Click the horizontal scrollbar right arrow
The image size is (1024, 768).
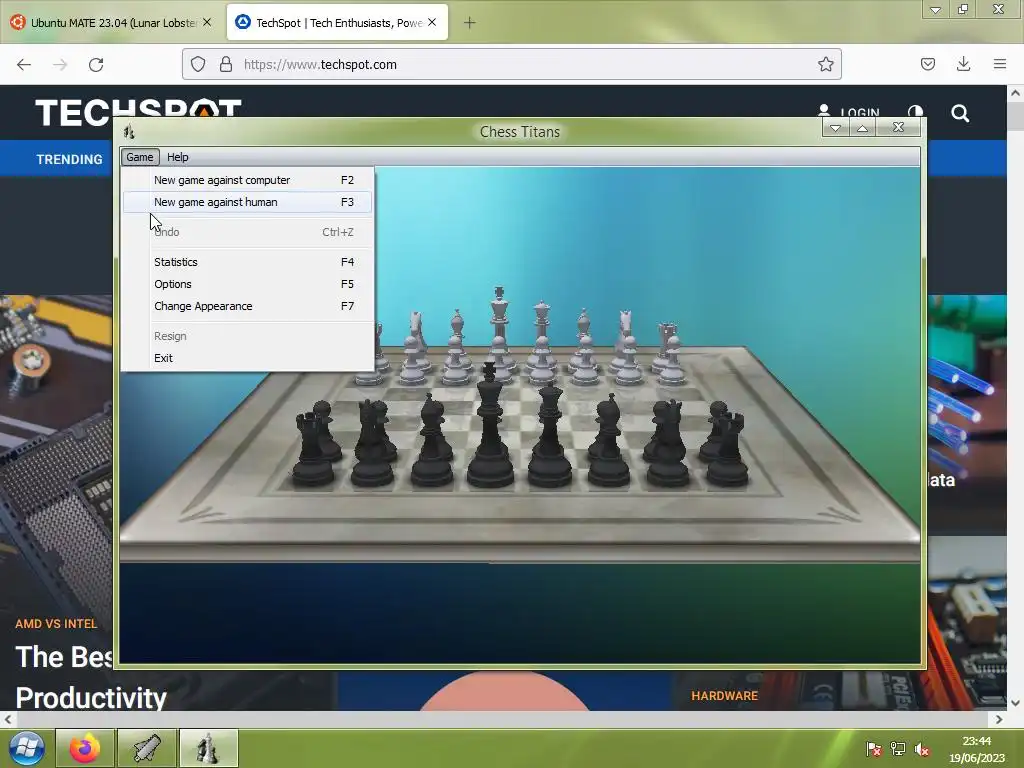point(999,720)
